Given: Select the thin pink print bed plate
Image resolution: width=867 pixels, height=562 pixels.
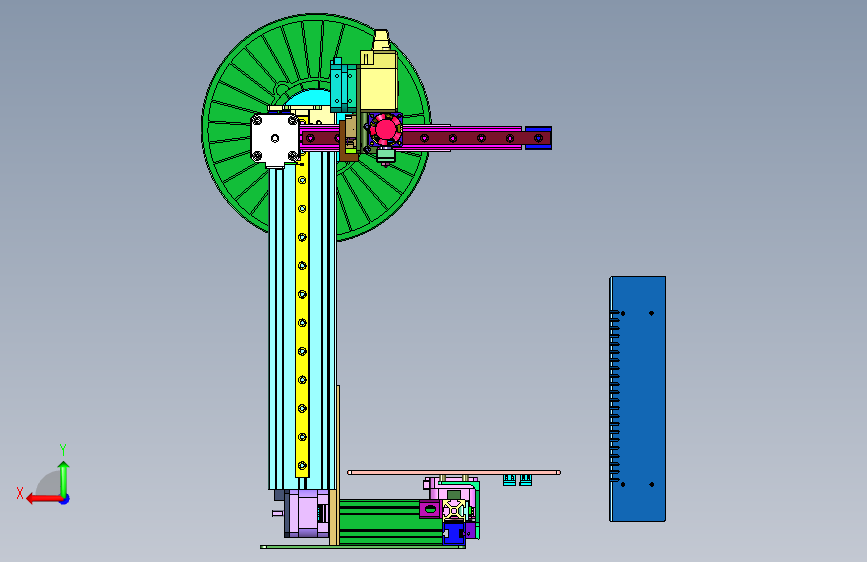Looking at the screenshot, I should 454,472.
